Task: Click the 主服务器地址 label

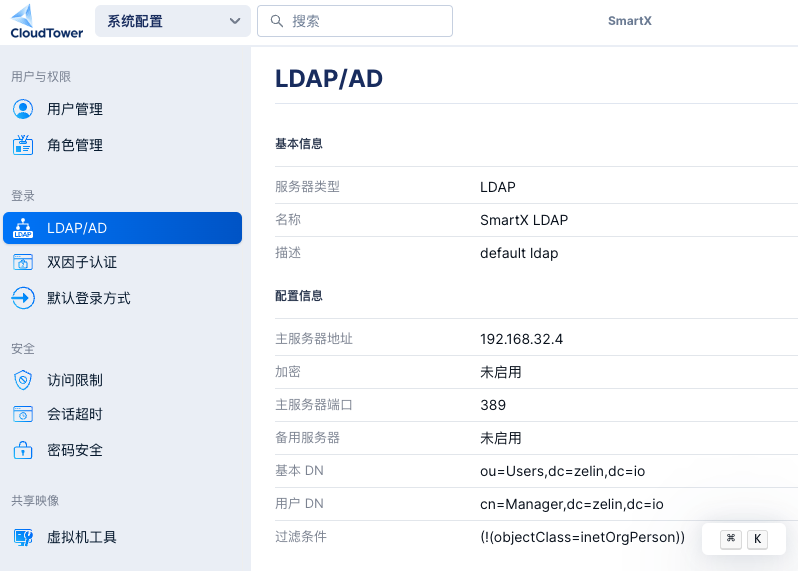Action: pyautogui.click(x=314, y=339)
